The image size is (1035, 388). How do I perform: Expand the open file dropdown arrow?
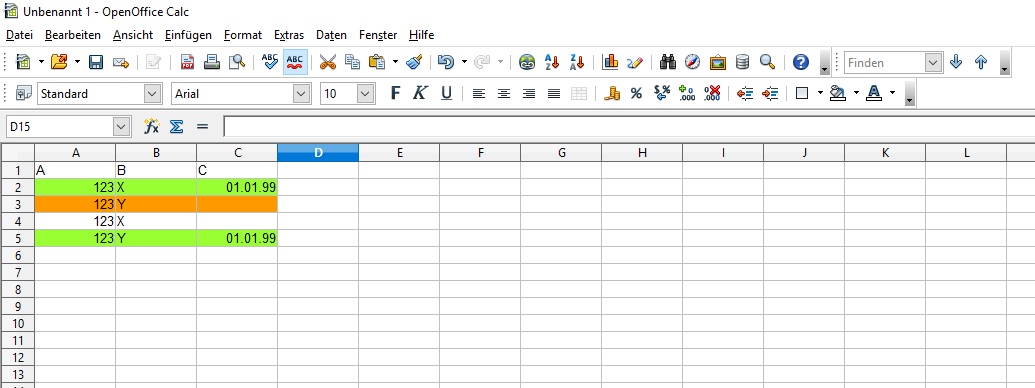click(77, 62)
